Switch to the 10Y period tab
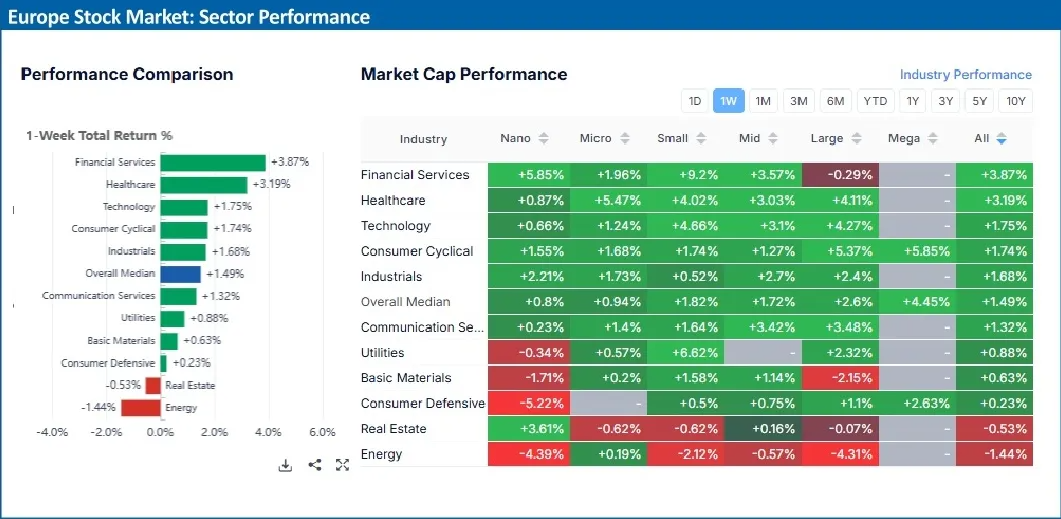 coord(1015,101)
